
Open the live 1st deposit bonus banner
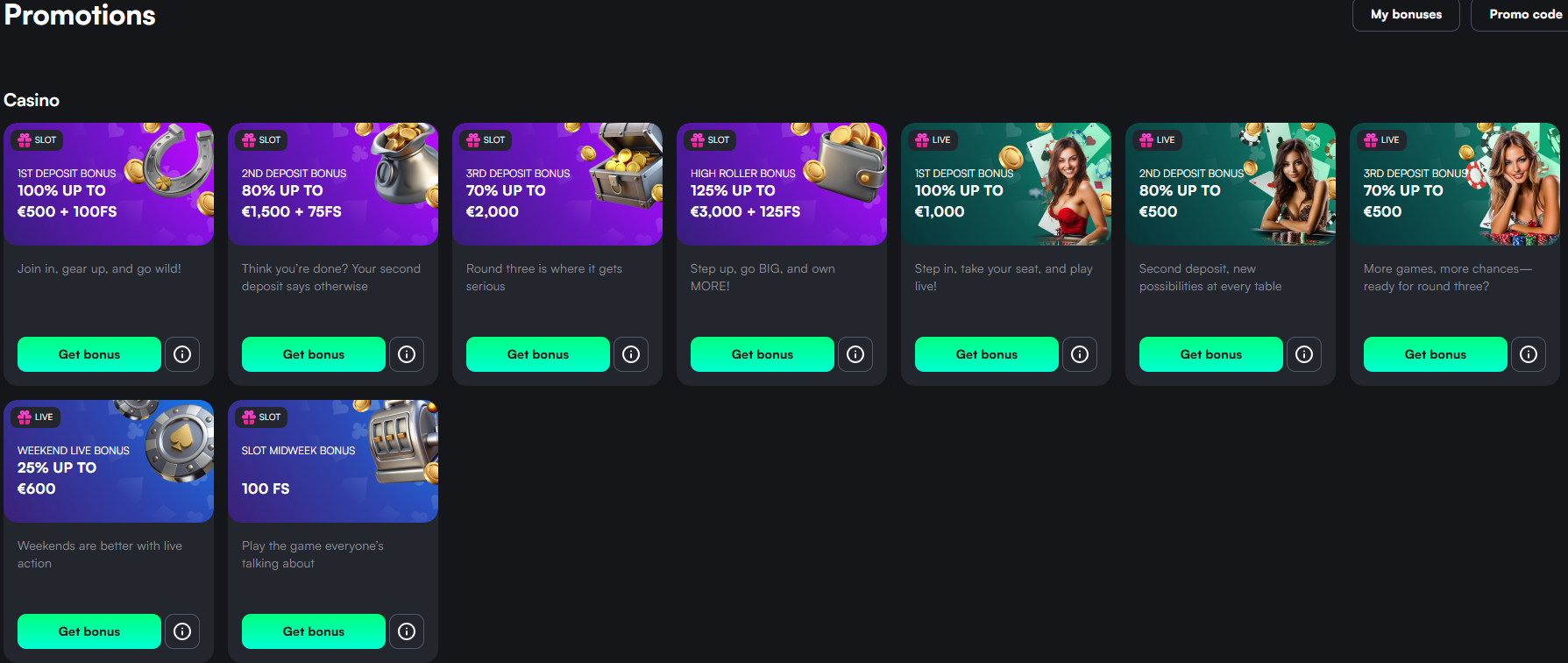coord(1006,184)
